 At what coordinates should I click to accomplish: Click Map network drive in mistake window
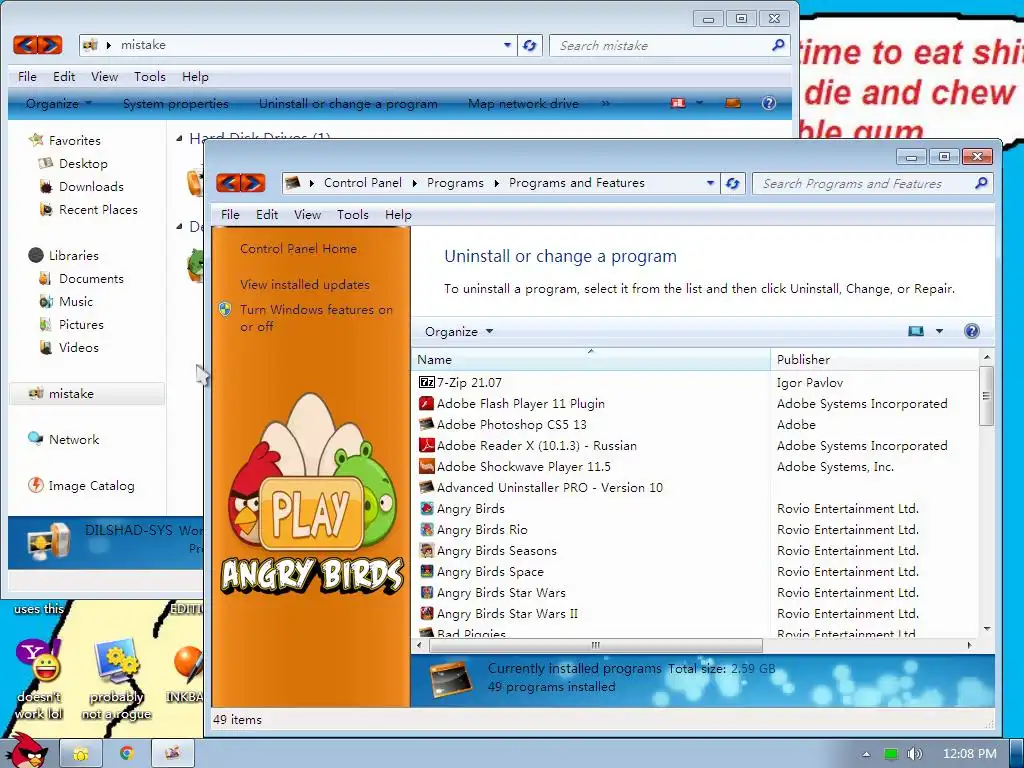pos(523,103)
